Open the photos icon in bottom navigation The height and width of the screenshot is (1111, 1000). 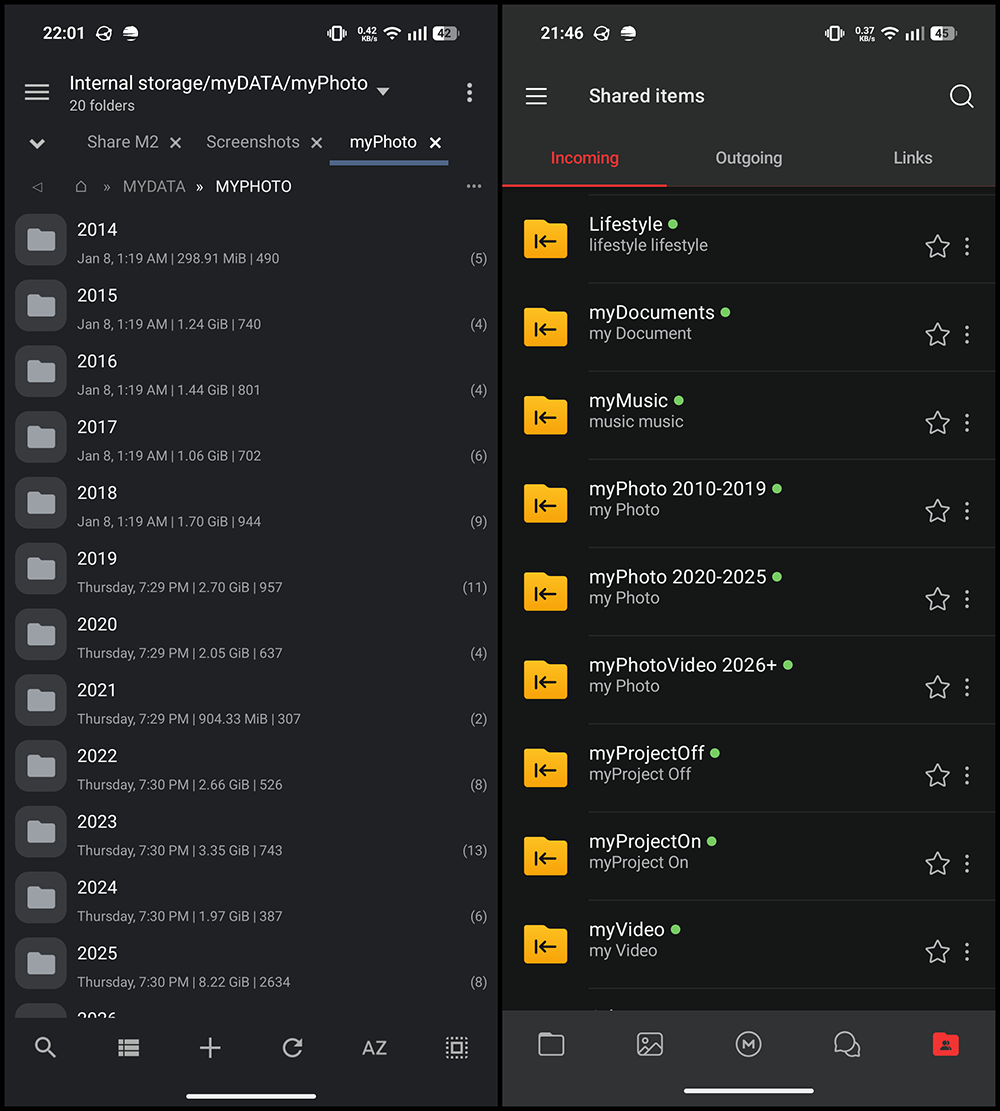tap(650, 1044)
